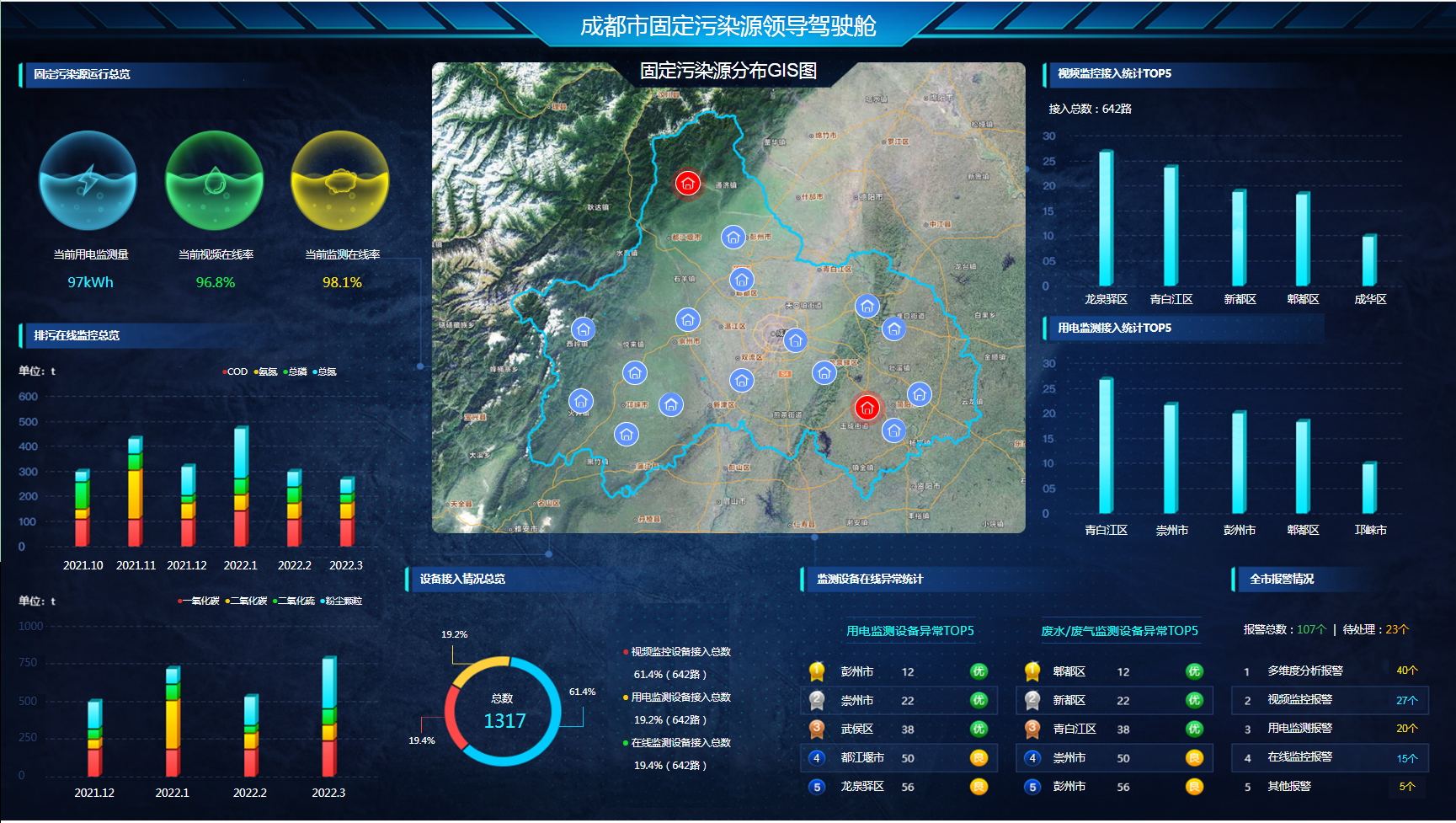The width and height of the screenshot is (1456, 823).
Task: Toggle 视频监控设备接入总数 donut legend item
Action: click(x=680, y=652)
